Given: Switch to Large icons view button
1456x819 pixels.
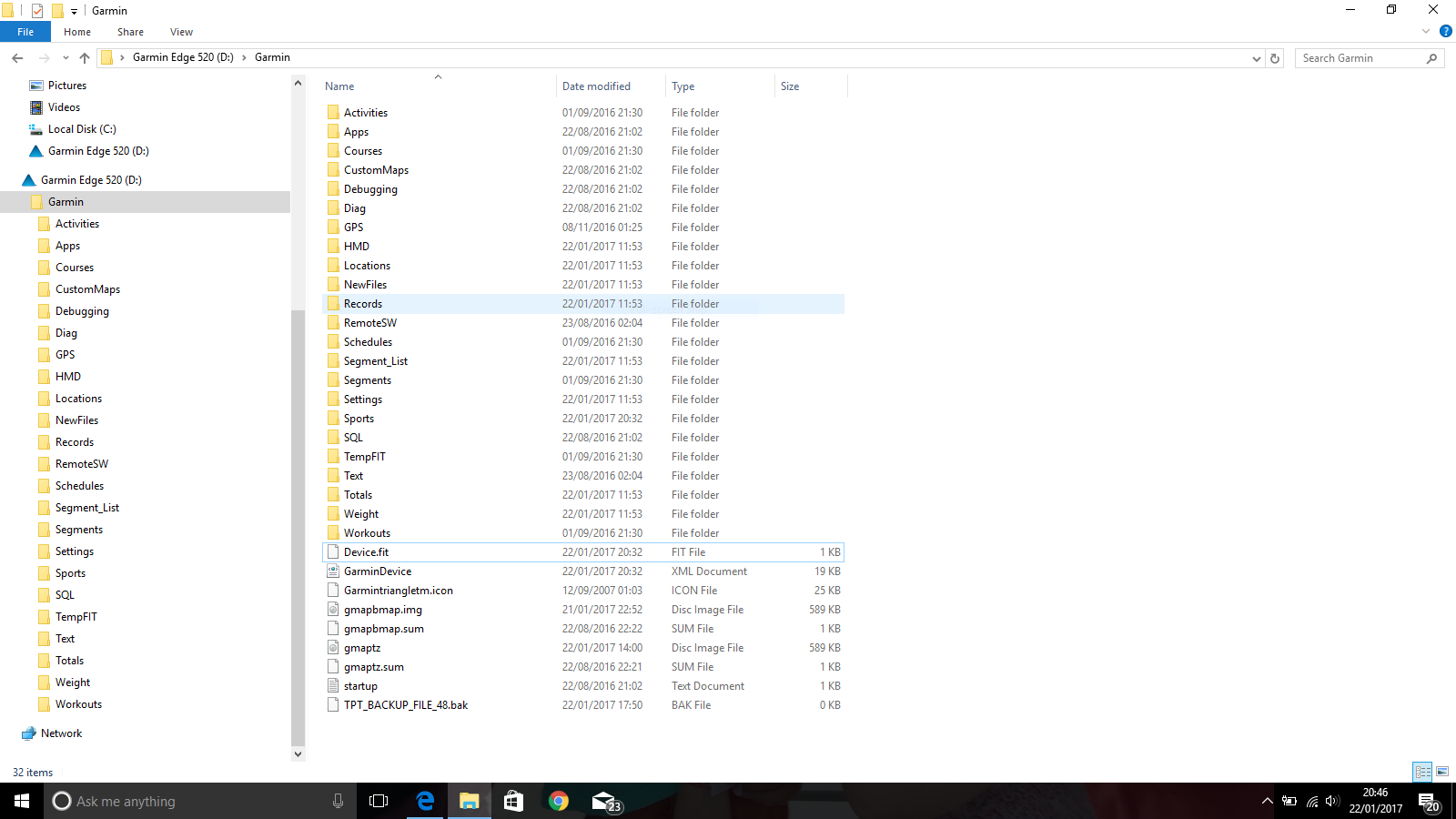Looking at the screenshot, I should click(1442, 772).
